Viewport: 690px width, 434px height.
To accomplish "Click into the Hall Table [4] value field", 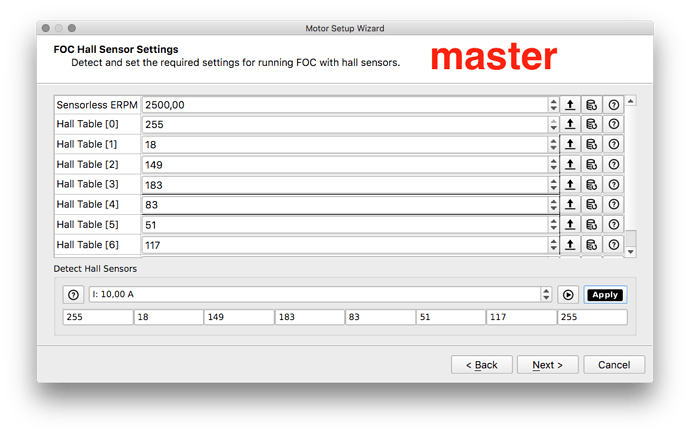I will point(345,205).
